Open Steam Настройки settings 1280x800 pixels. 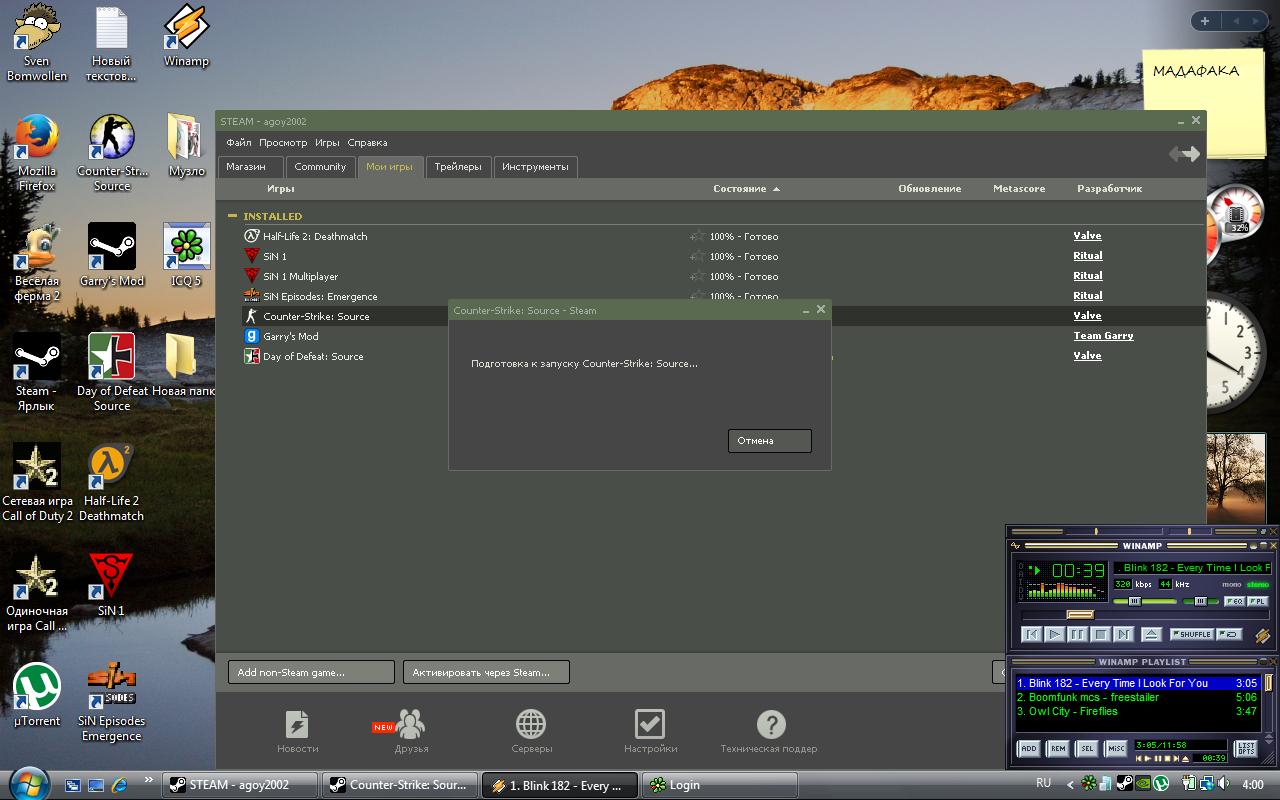[650, 731]
